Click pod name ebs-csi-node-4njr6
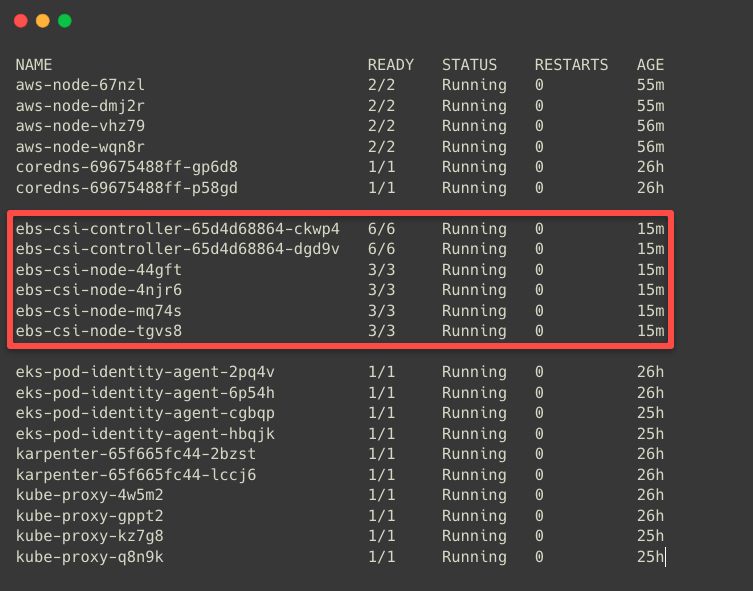 pyautogui.click(x=99, y=290)
